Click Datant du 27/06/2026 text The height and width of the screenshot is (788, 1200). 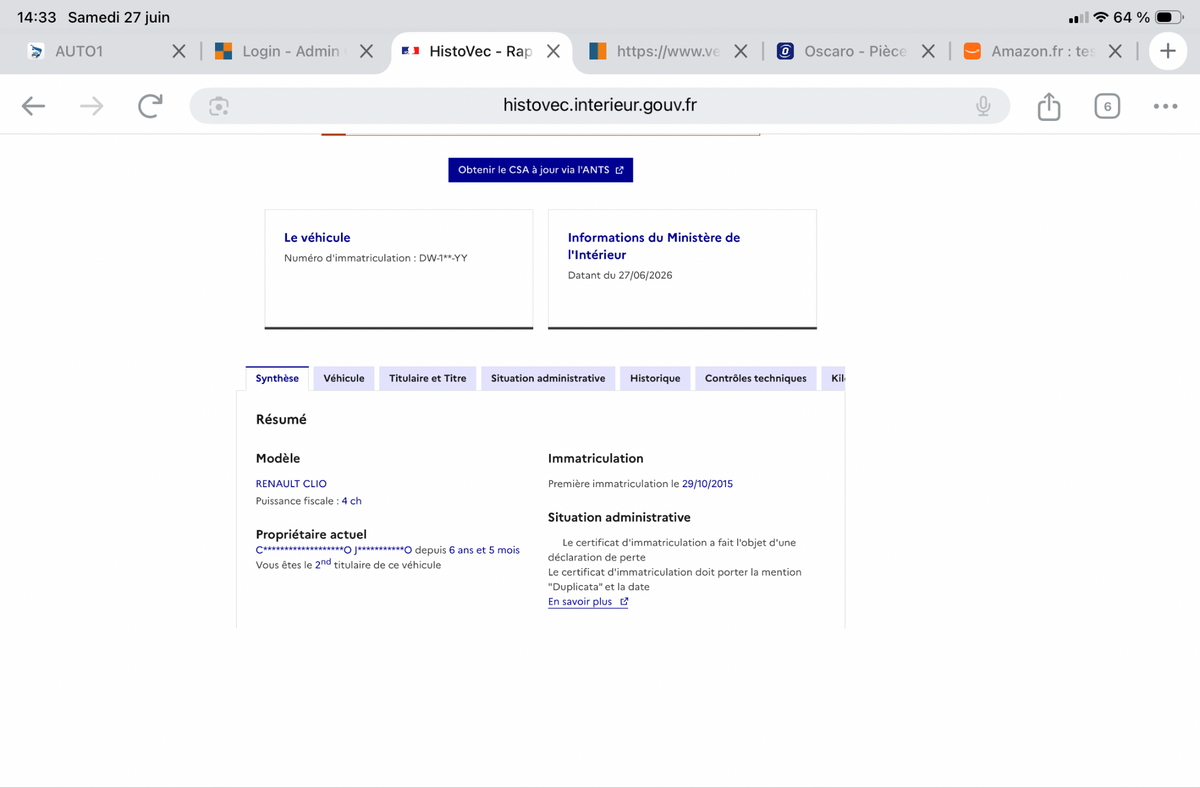pos(620,275)
